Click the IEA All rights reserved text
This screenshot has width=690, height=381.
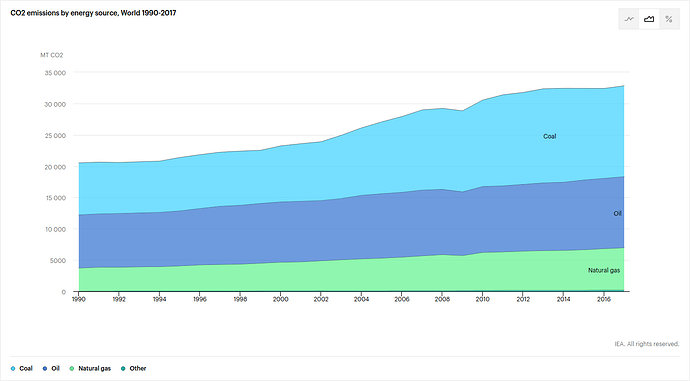click(647, 344)
